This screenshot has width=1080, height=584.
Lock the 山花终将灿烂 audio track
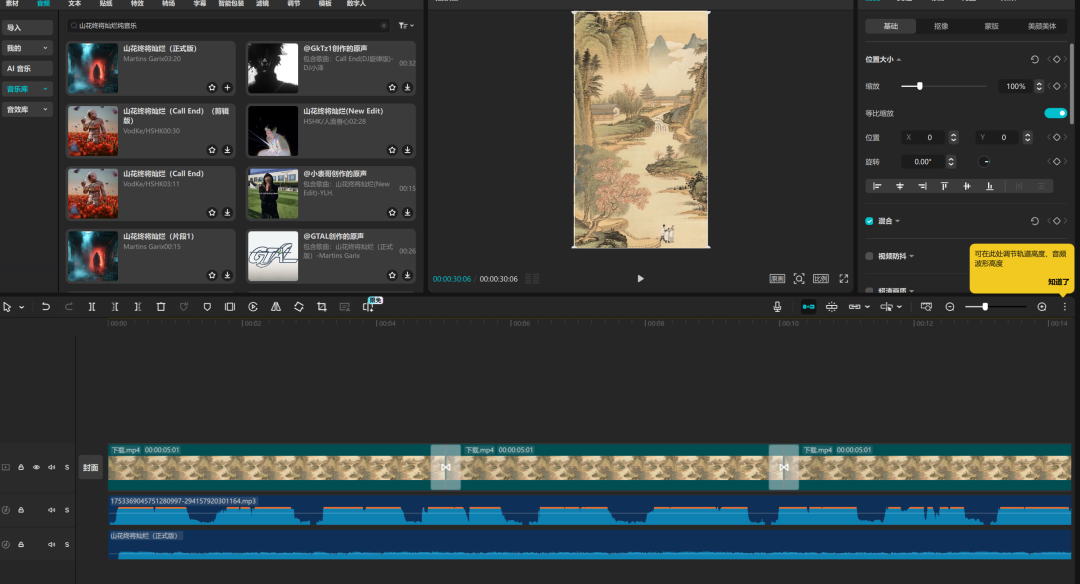pos(21,545)
